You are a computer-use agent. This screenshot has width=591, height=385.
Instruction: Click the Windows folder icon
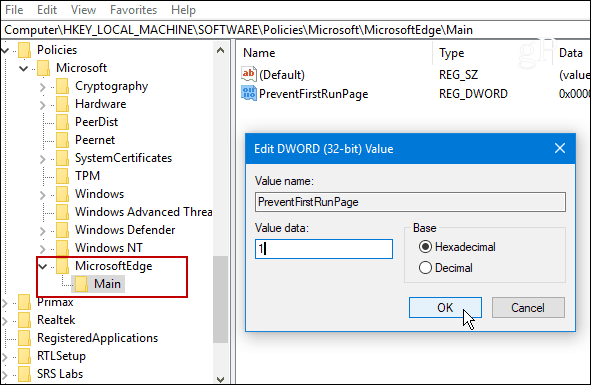pyautogui.click(x=62, y=194)
